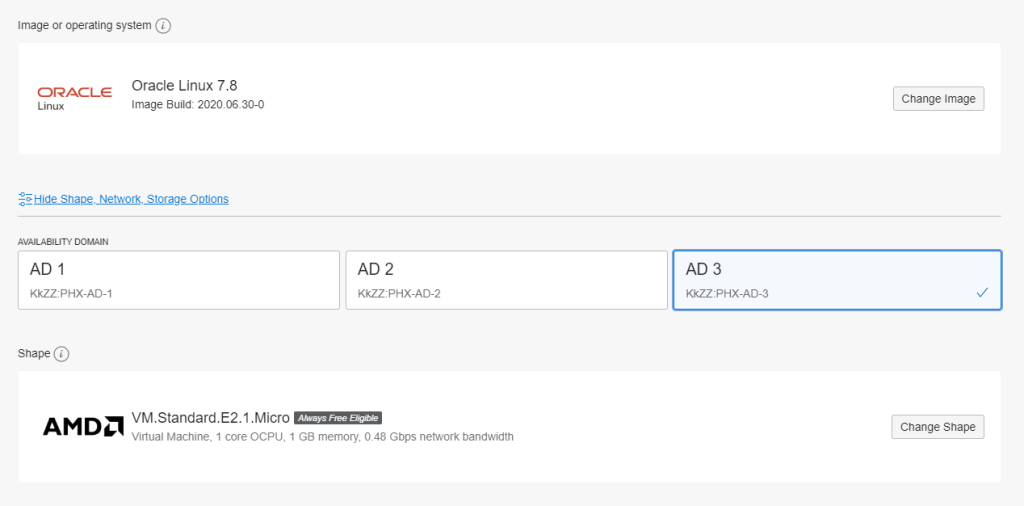Click info icon beside Shape label
Image resolution: width=1024 pixels, height=506 pixels.
point(61,354)
